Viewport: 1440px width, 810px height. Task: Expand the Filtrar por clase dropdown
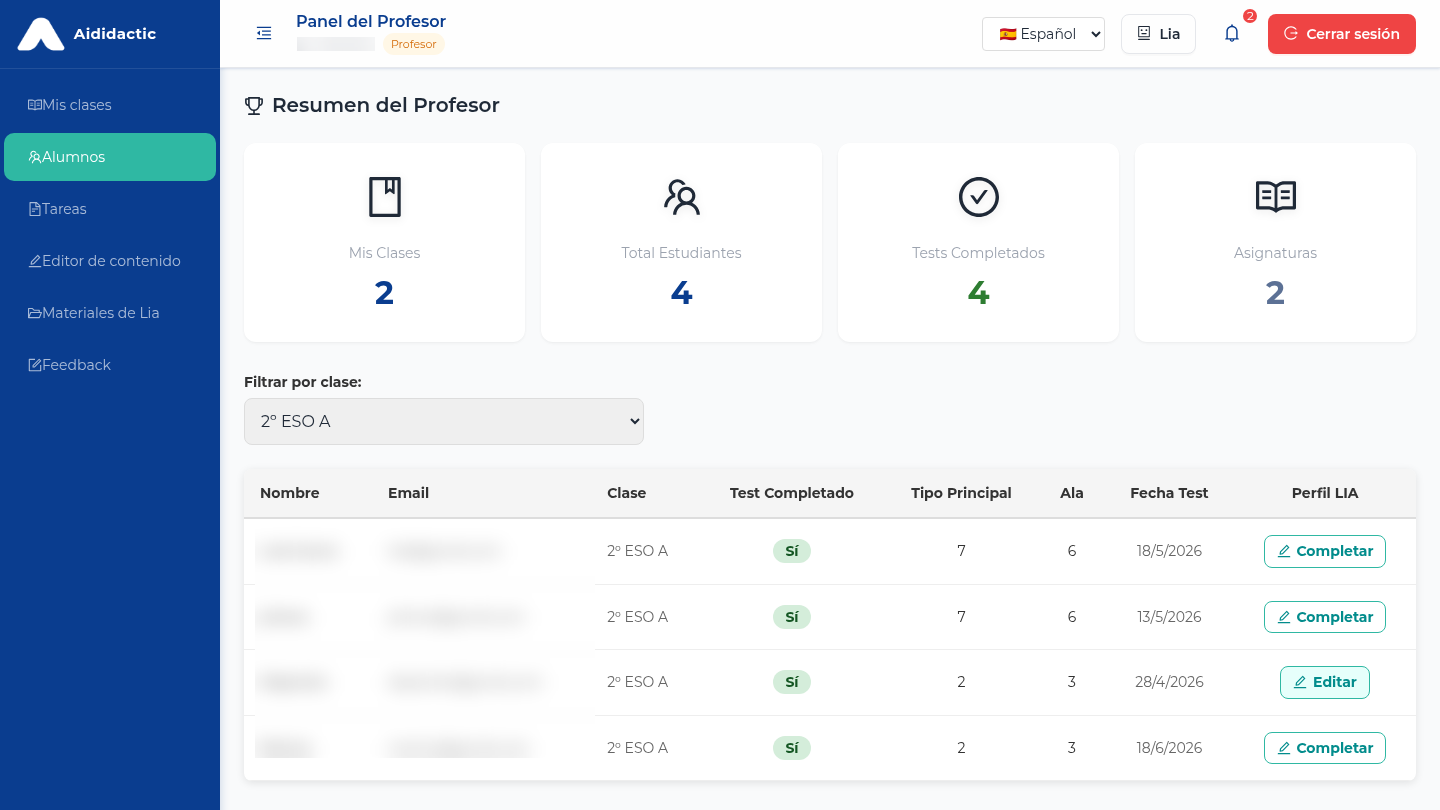click(444, 421)
